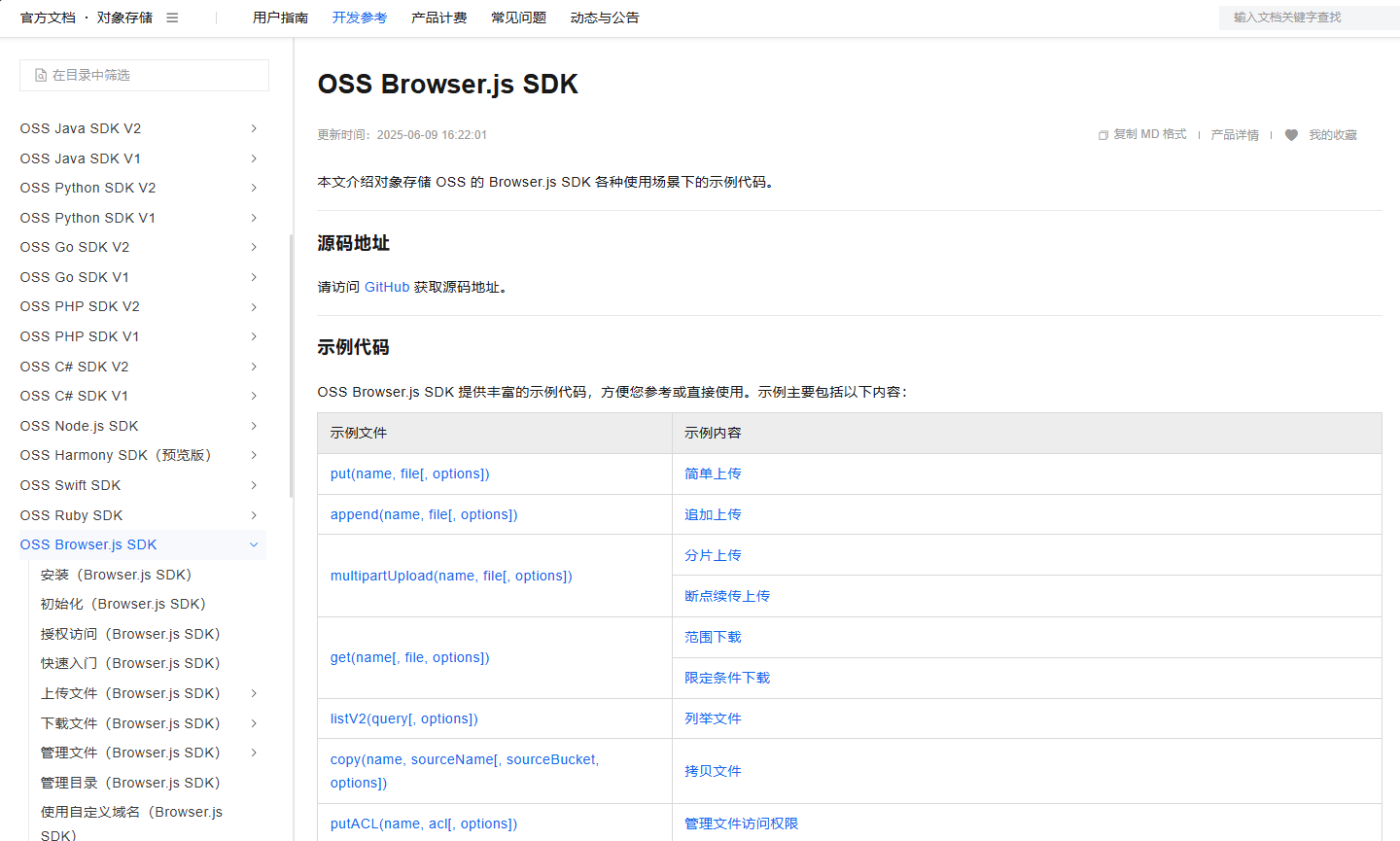Expand OSS Java SDK V2 chevron
Screen dimensions: 1400x841
tap(254, 128)
